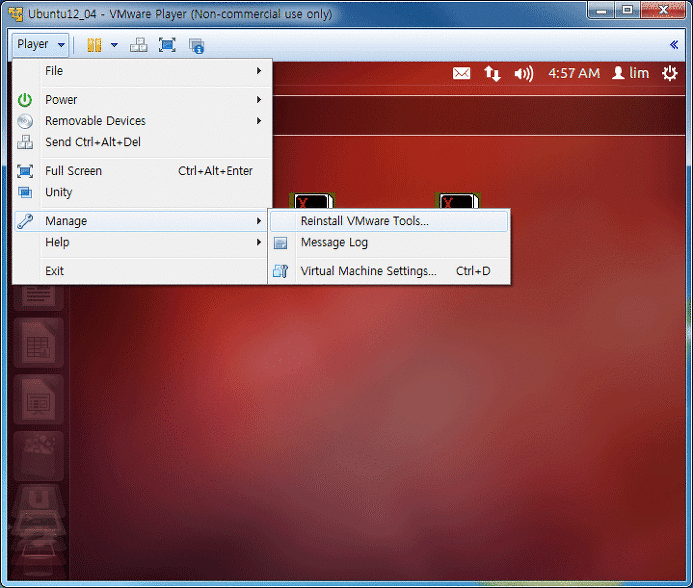Open the Ubuntu session gear menu

[670, 73]
